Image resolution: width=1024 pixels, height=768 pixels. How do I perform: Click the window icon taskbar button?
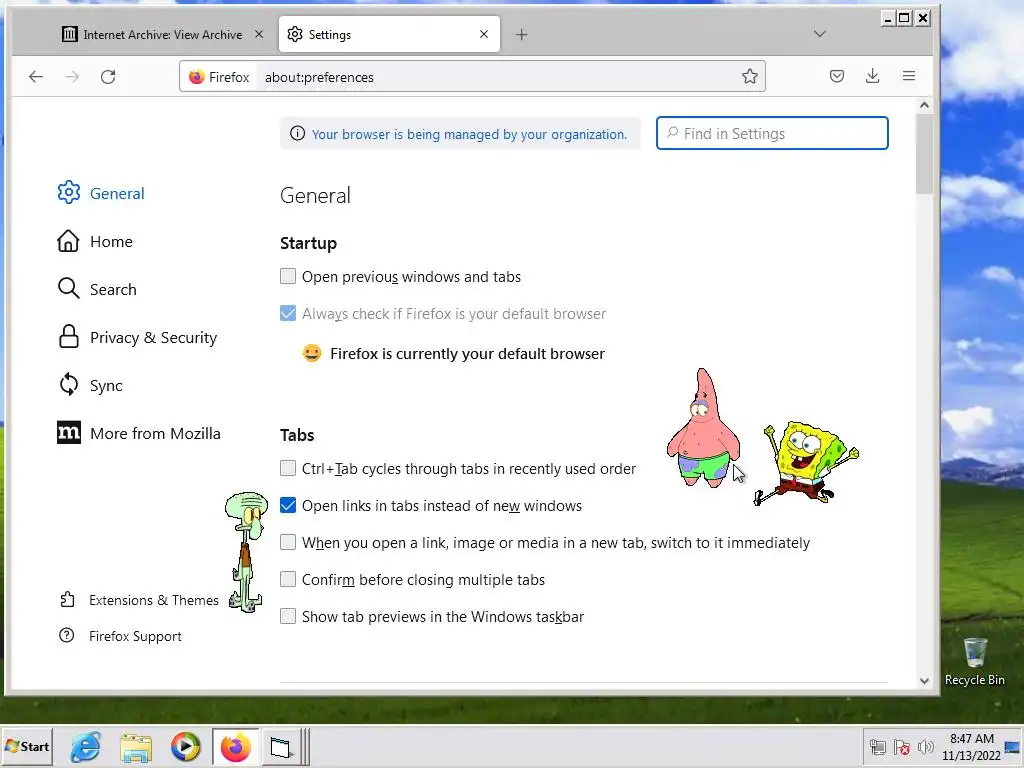(280, 746)
